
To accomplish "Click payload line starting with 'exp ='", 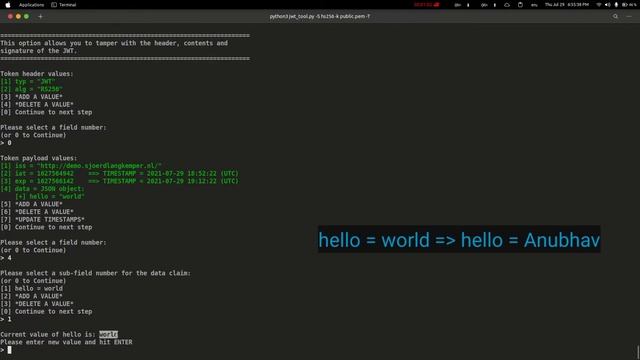I will click(x=119, y=181).
